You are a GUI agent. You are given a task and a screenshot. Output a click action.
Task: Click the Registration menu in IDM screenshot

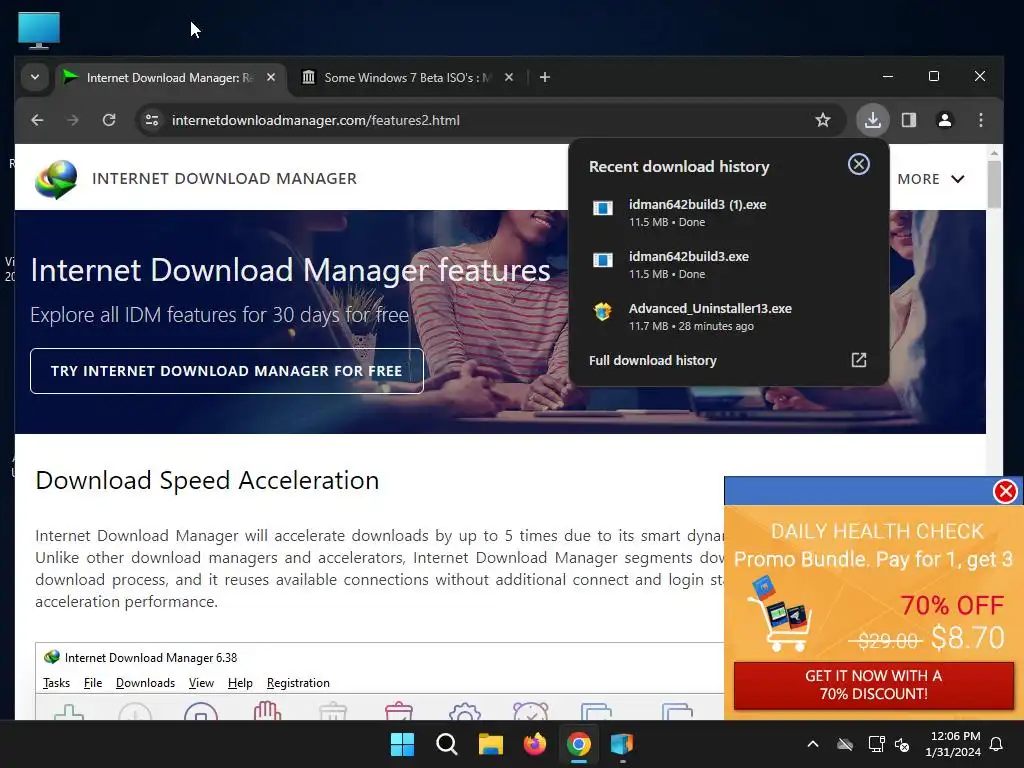click(298, 682)
